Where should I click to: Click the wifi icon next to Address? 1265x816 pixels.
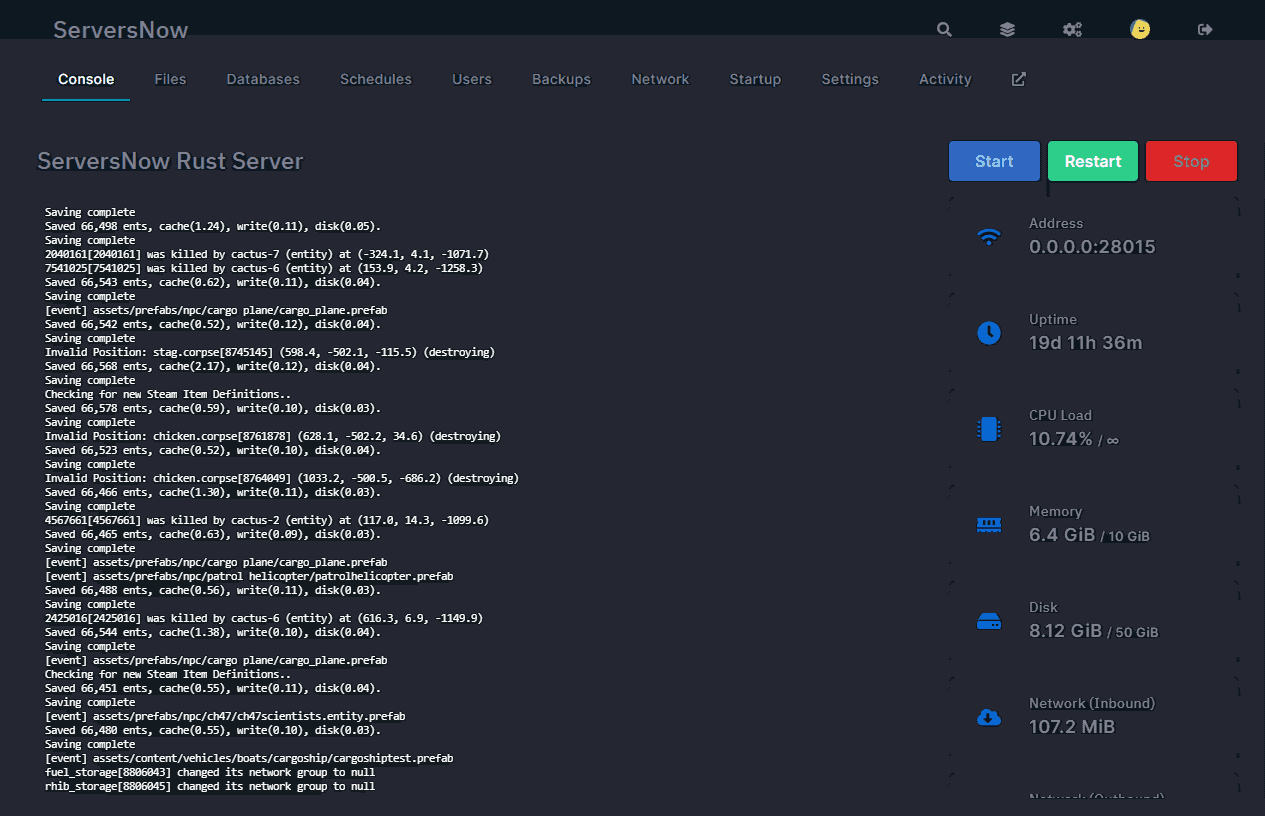[x=988, y=237]
